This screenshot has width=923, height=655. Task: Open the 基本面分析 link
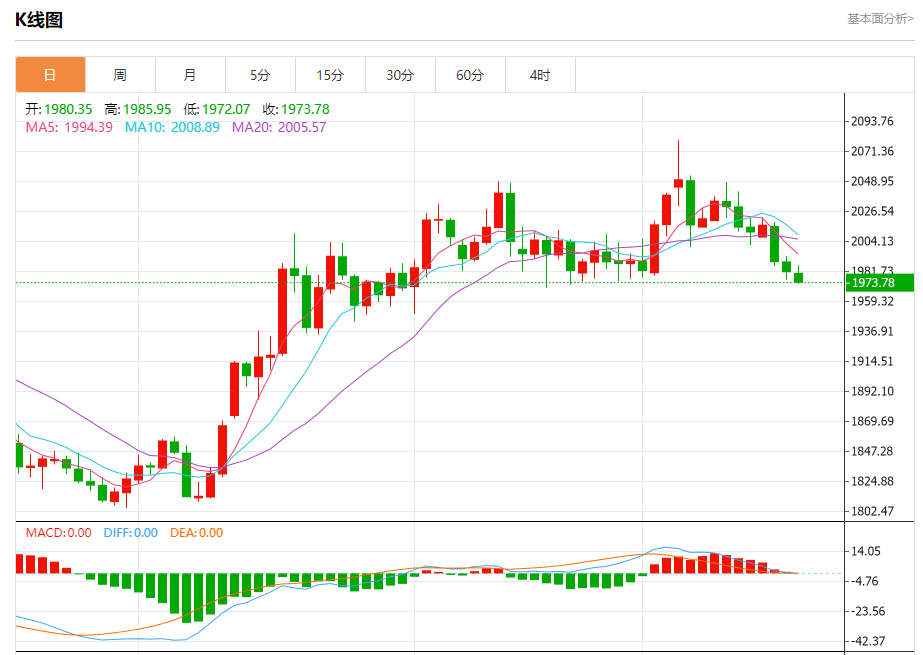pyautogui.click(x=881, y=19)
